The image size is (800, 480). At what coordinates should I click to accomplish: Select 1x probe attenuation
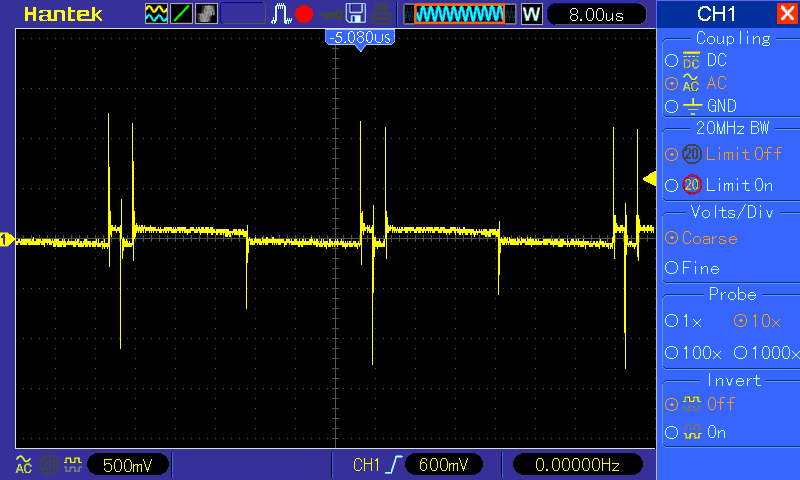(684, 321)
